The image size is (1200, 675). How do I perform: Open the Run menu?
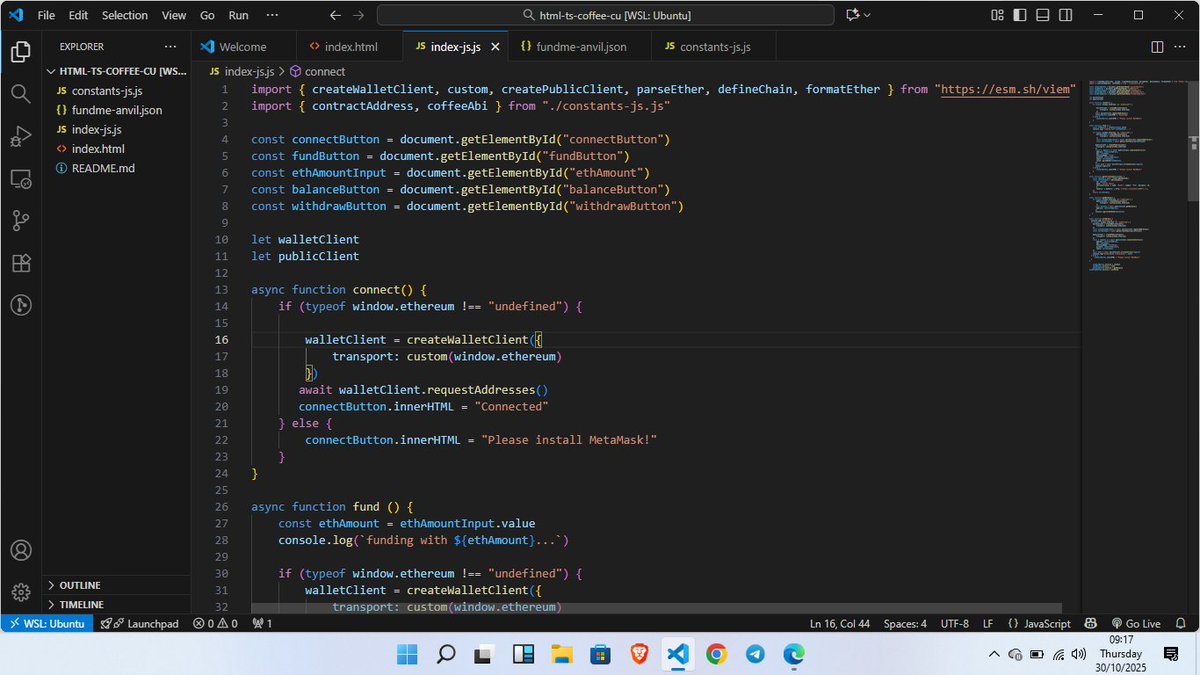(239, 15)
